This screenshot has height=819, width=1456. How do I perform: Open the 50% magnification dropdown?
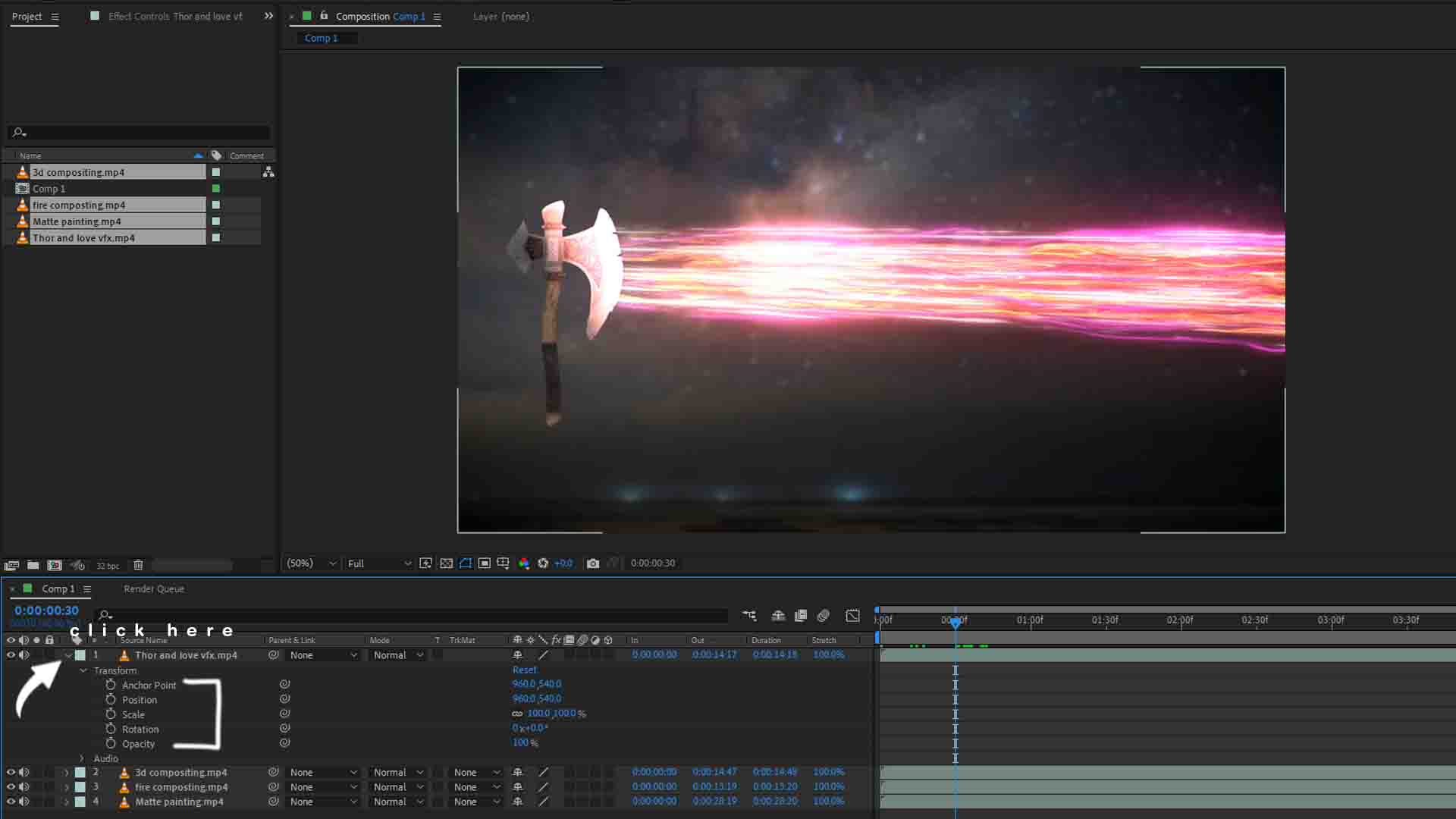311,563
